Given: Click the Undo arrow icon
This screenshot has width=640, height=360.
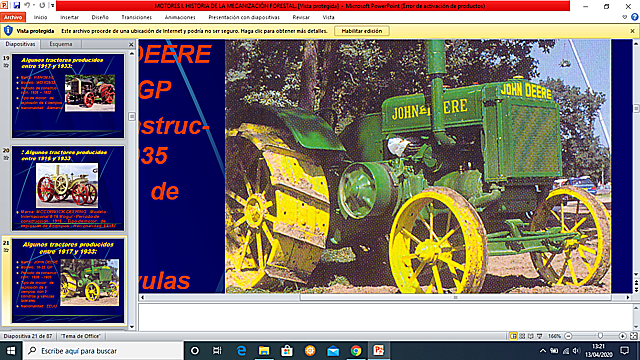Looking at the screenshot, I should (27, 6).
